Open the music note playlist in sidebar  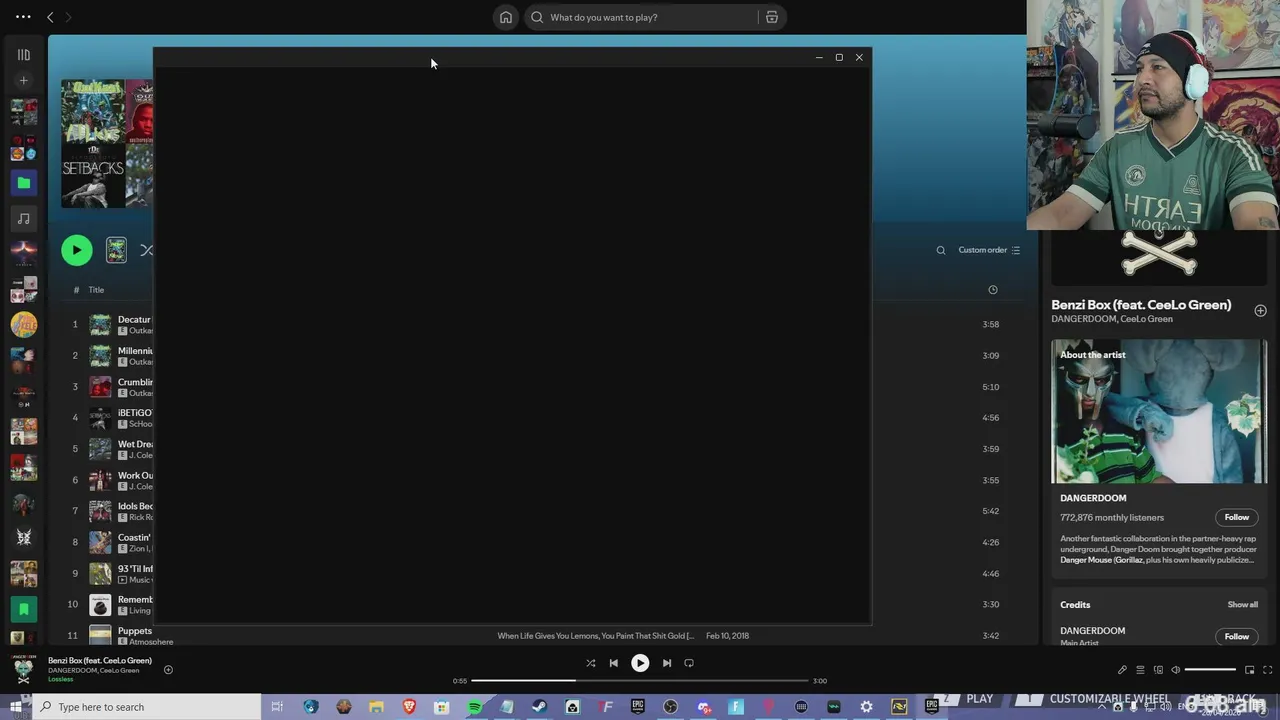[x=24, y=218]
